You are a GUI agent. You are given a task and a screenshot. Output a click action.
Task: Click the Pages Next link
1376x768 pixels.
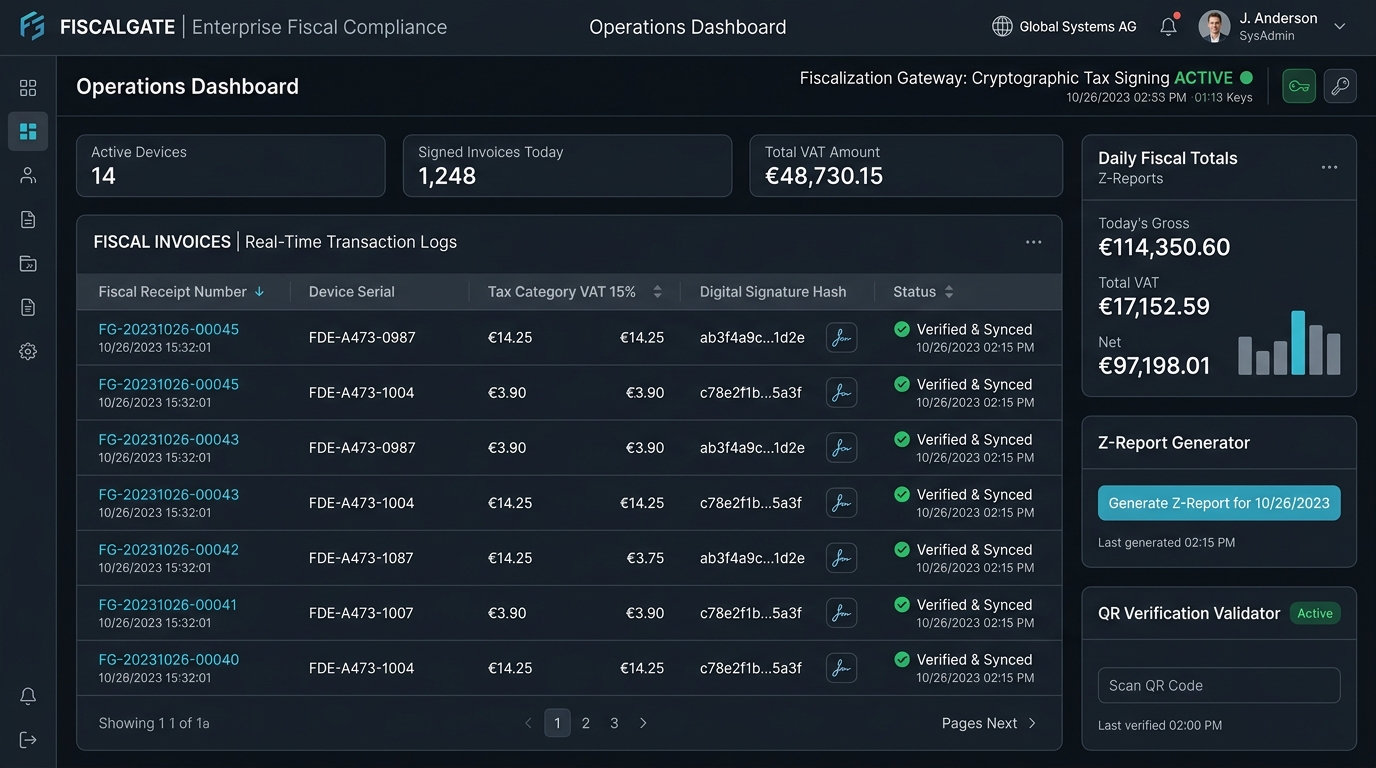(x=990, y=723)
